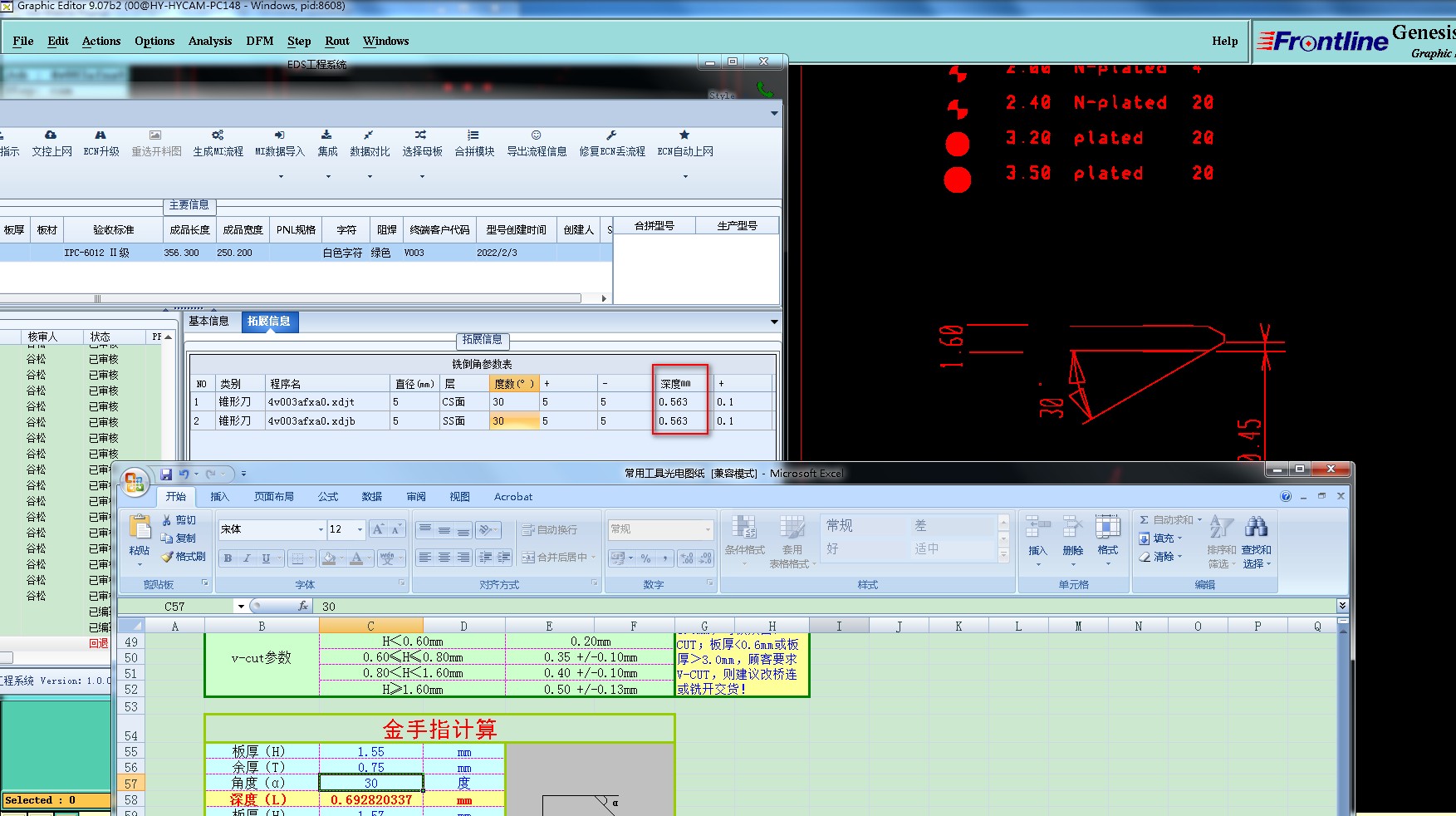Open customize quick access toolbar dropdown
Image resolution: width=1456 pixels, height=816 pixels.
tap(243, 474)
